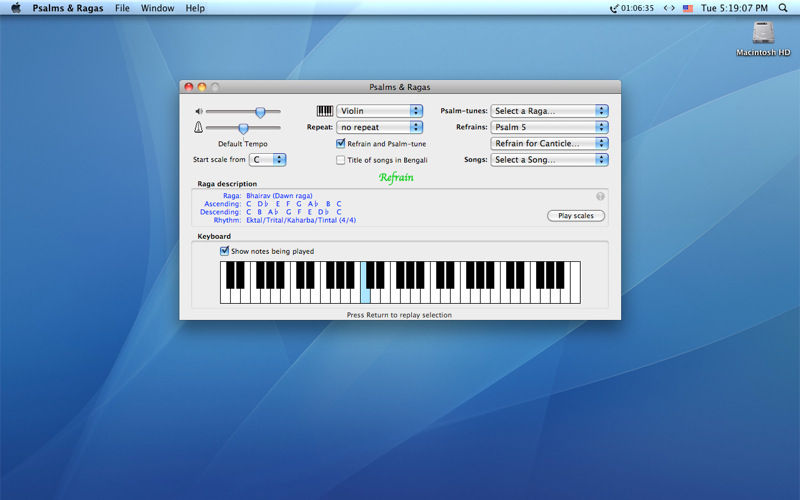Image resolution: width=800 pixels, height=500 pixels.
Task: Close the Psalms & Ragas window
Action: tap(189, 87)
